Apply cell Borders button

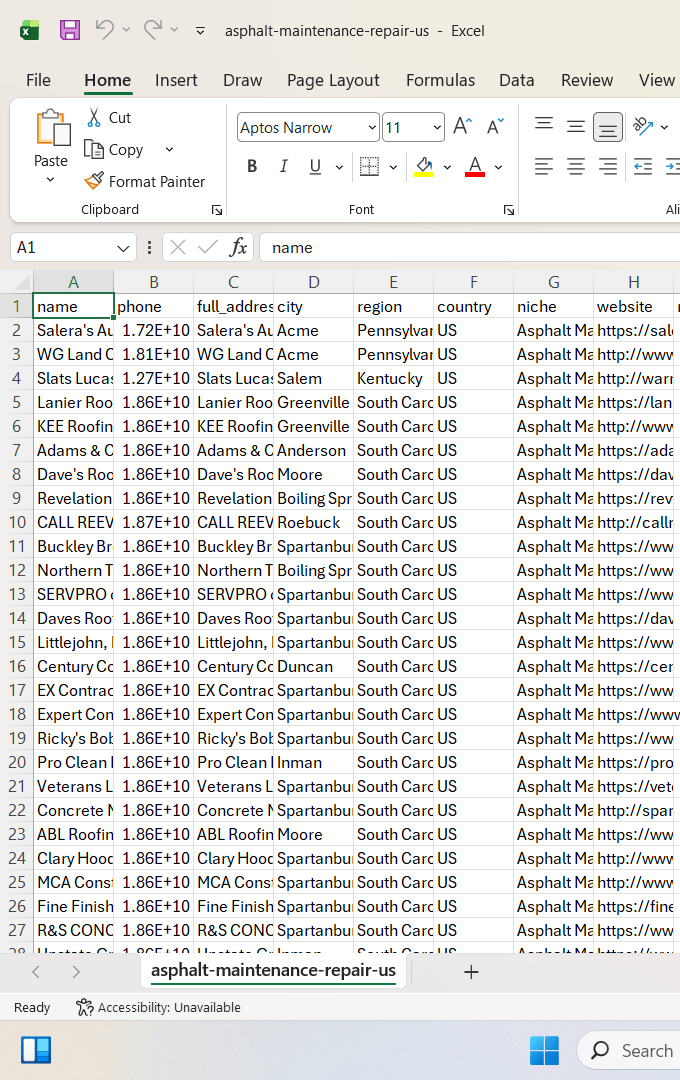[369, 166]
